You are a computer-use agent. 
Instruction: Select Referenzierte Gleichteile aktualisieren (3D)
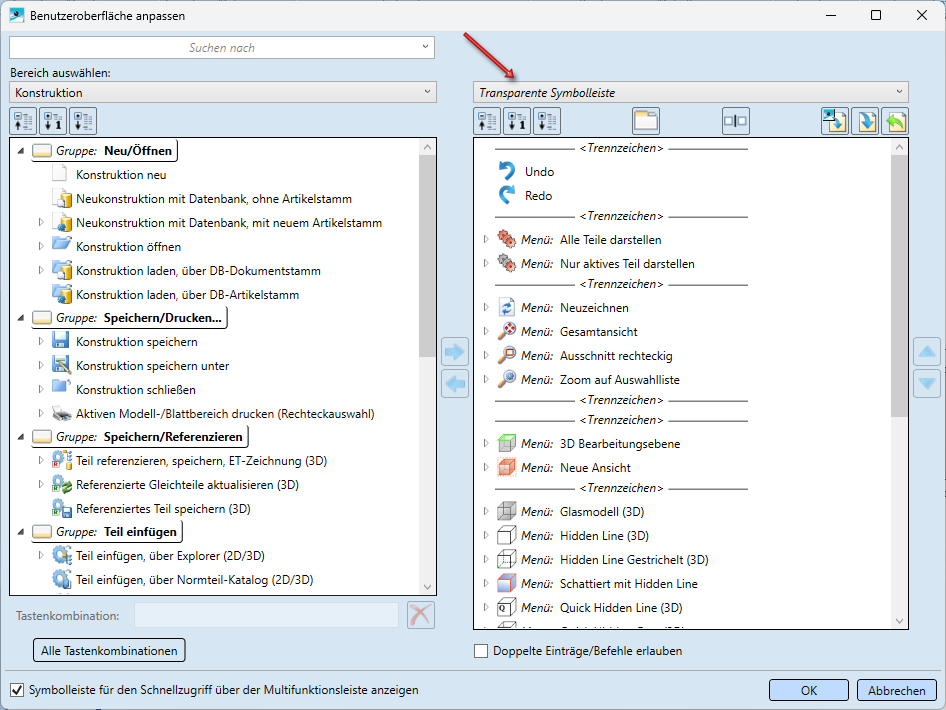coord(188,484)
